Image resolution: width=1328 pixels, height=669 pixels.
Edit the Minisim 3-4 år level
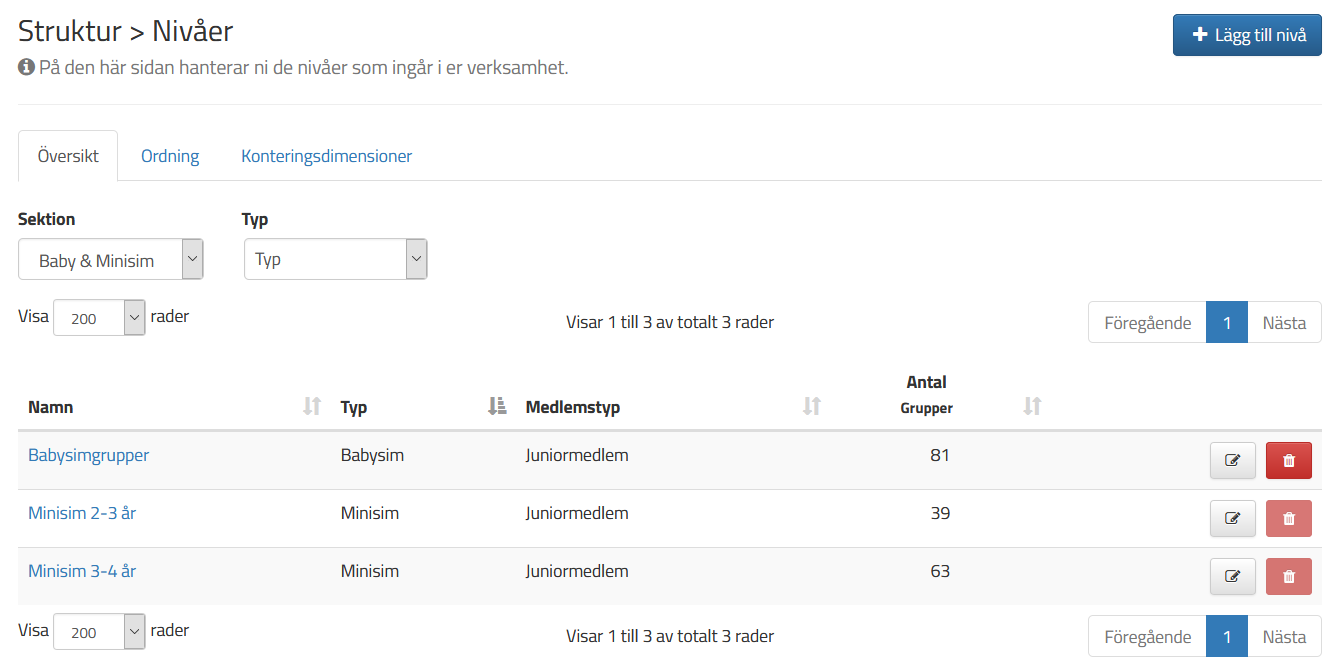1232,577
